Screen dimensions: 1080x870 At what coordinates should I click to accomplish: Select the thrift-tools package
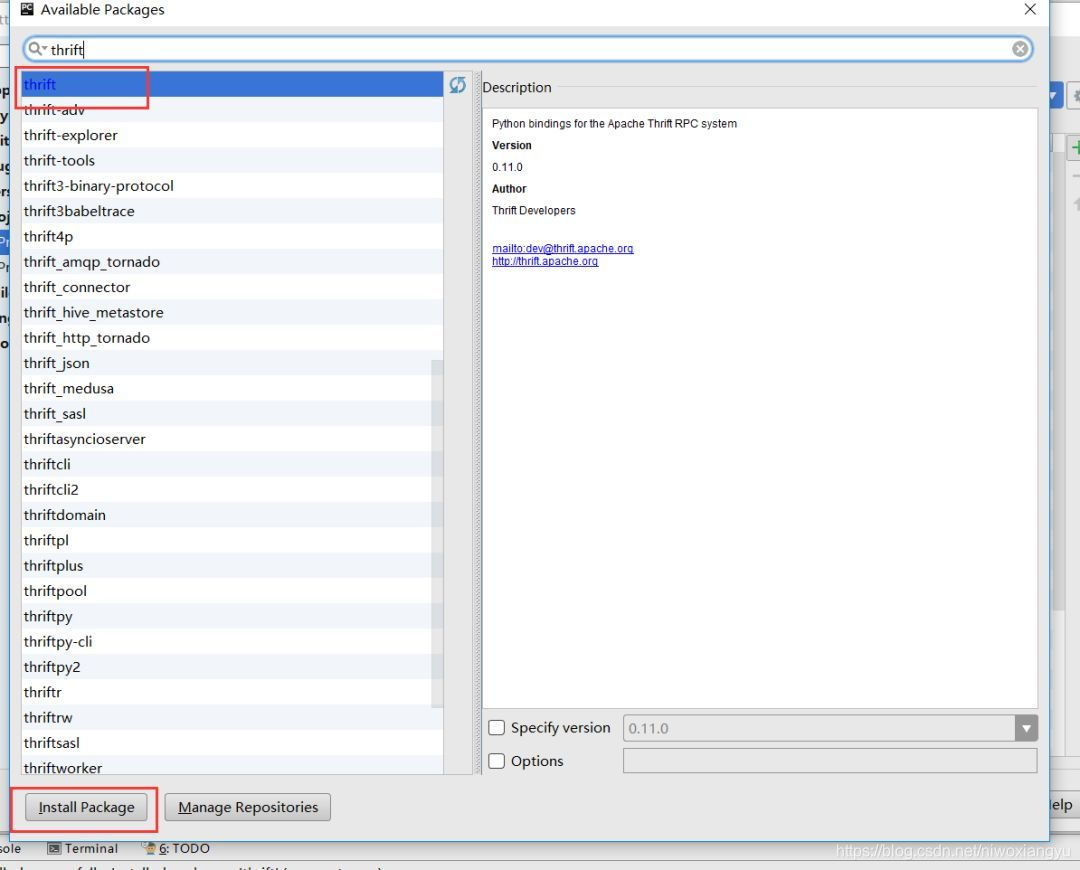click(232, 160)
